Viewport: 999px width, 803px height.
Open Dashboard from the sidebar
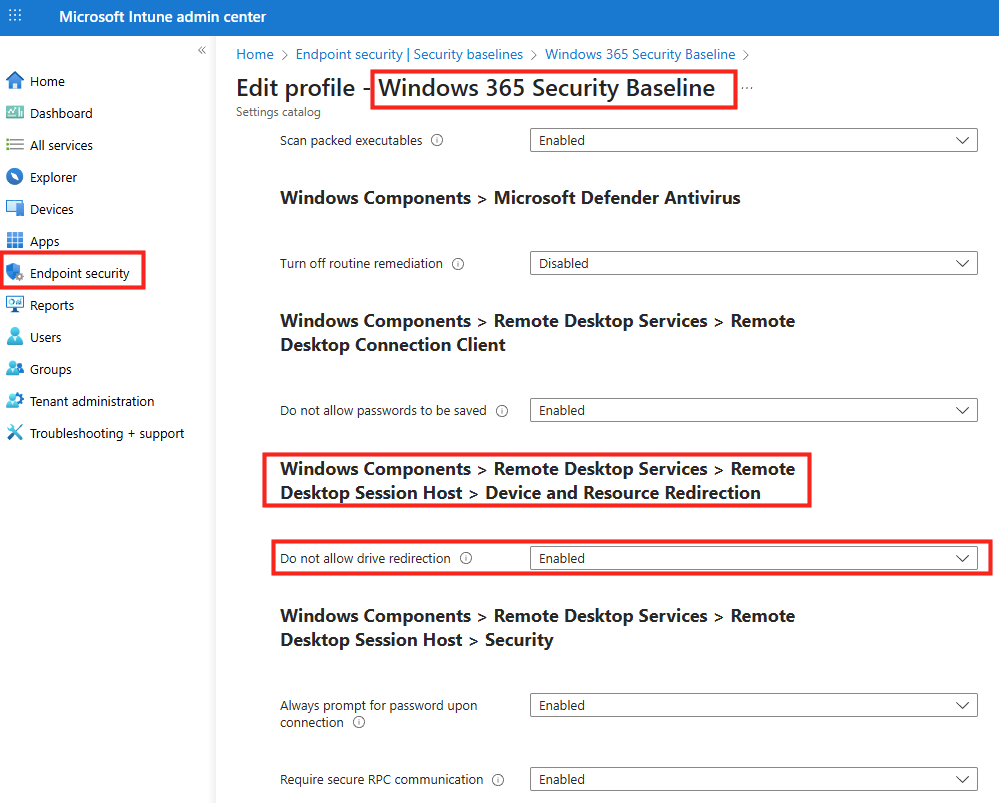pyautogui.click(x=60, y=113)
